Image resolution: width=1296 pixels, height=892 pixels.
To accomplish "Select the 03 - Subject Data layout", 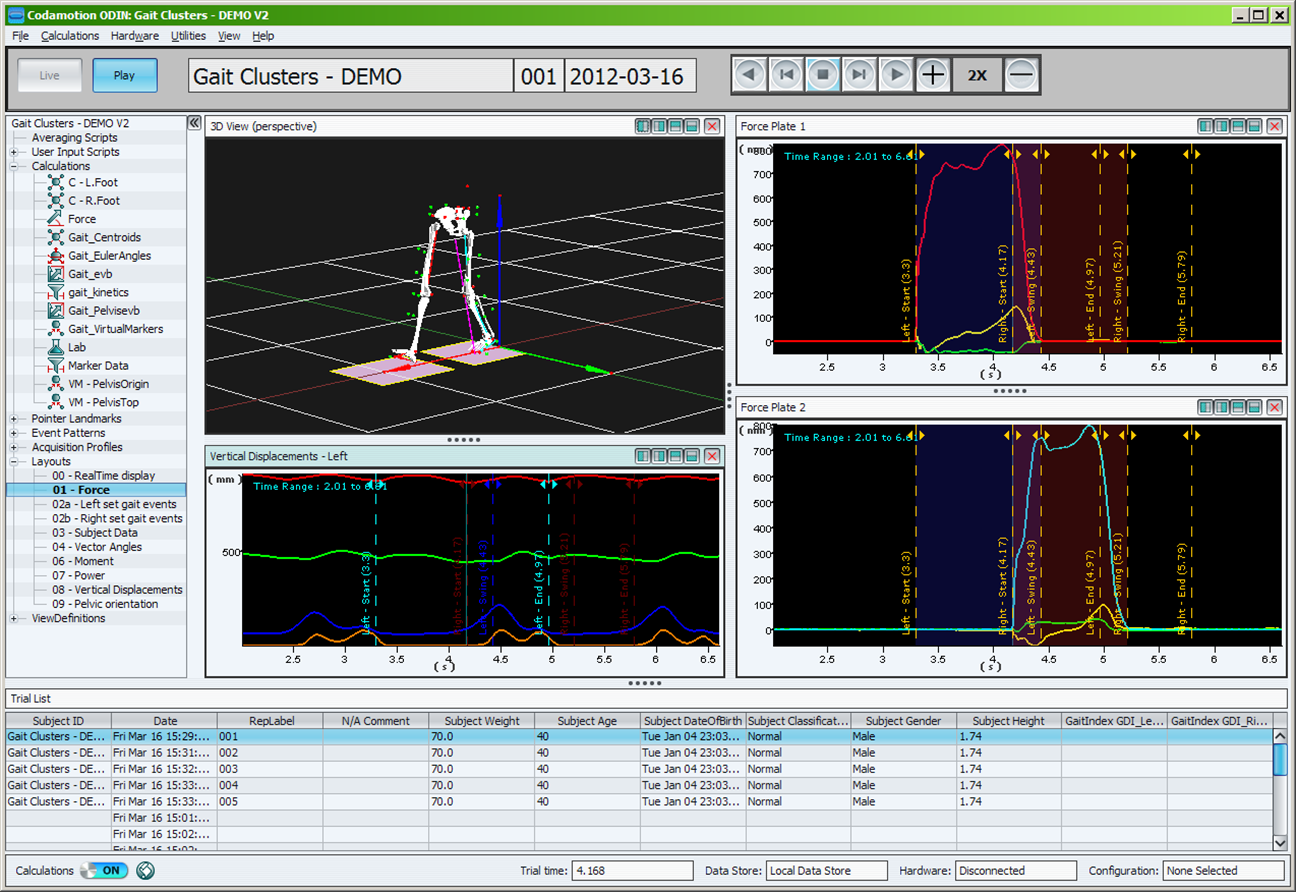I will (x=95, y=533).
